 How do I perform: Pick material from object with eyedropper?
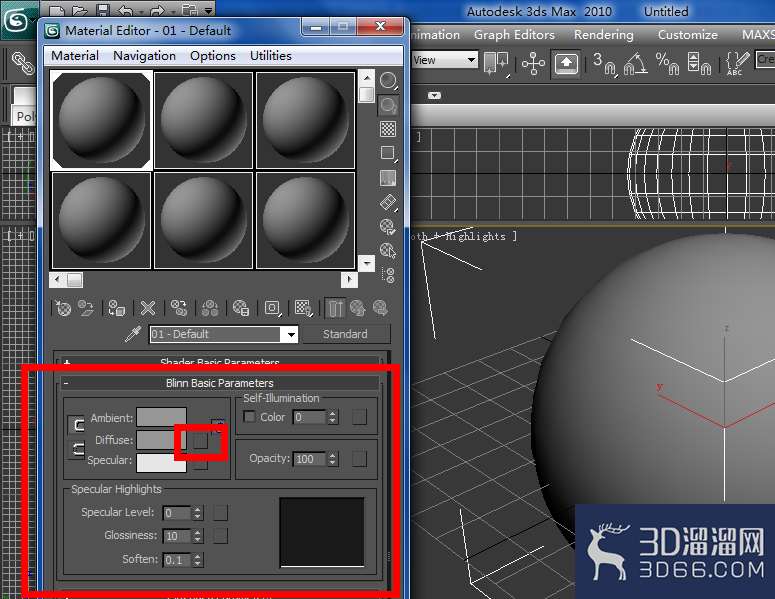(133, 334)
